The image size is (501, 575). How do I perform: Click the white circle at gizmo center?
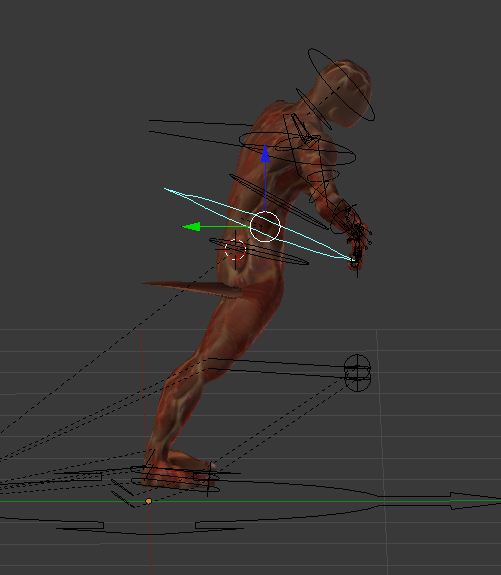[265, 226]
